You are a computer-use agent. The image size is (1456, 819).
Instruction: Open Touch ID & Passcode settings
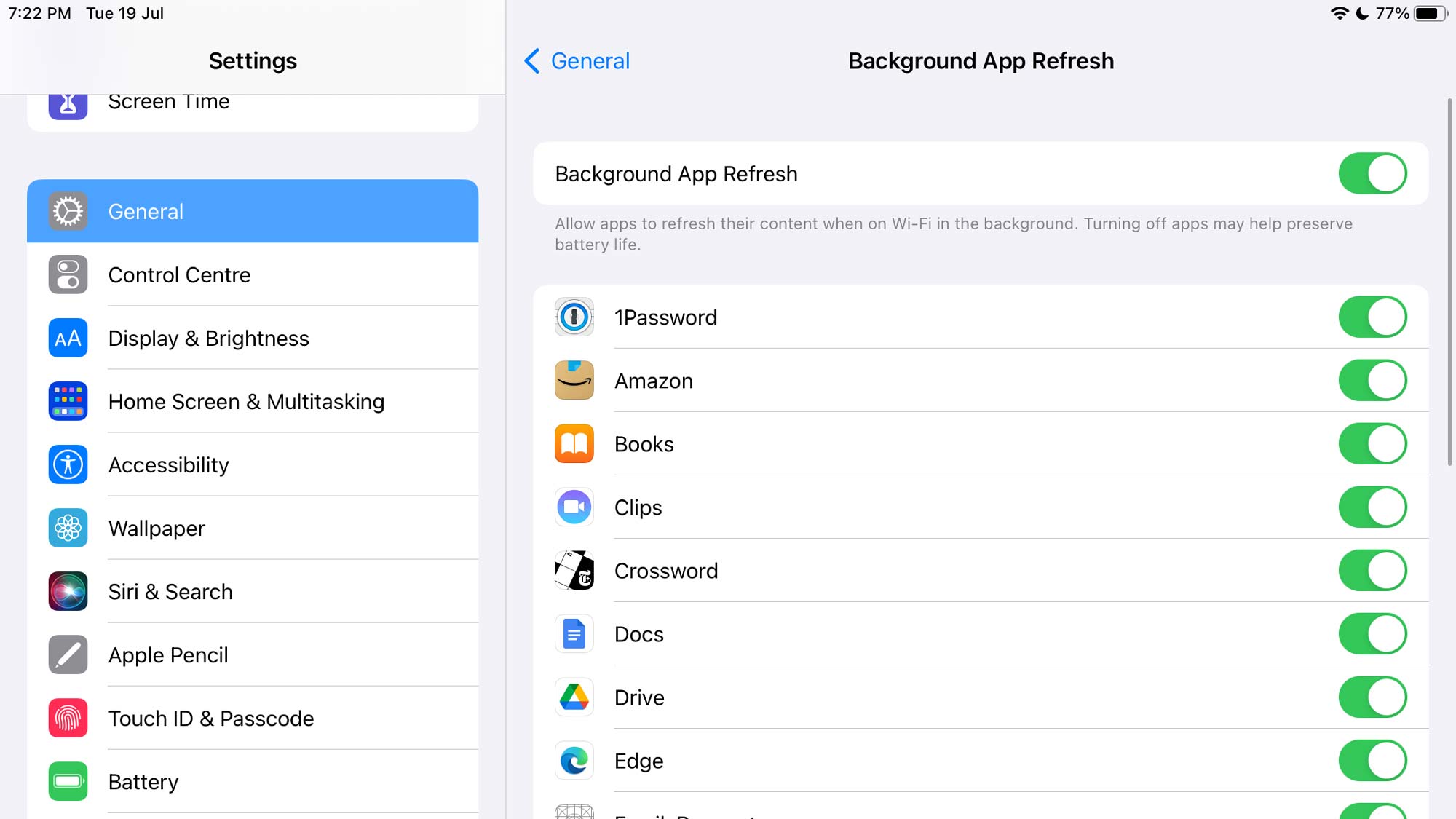click(x=253, y=718)
